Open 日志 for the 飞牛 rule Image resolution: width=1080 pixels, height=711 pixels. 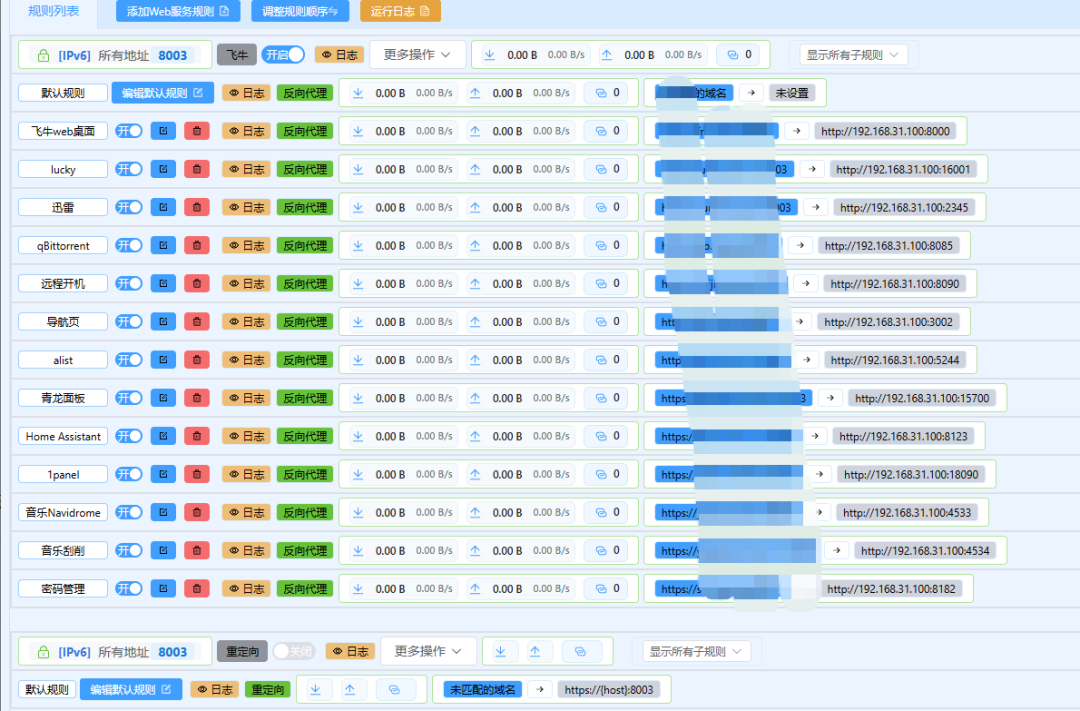[x=340, y=54]
